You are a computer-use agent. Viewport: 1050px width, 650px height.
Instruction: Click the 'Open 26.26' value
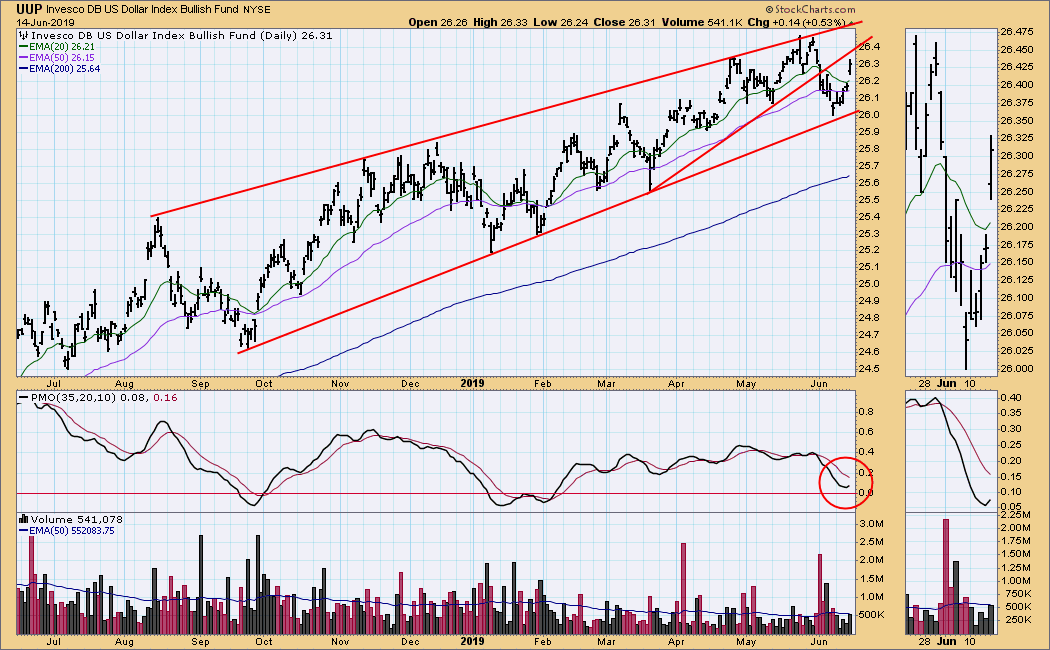(438, 22)
